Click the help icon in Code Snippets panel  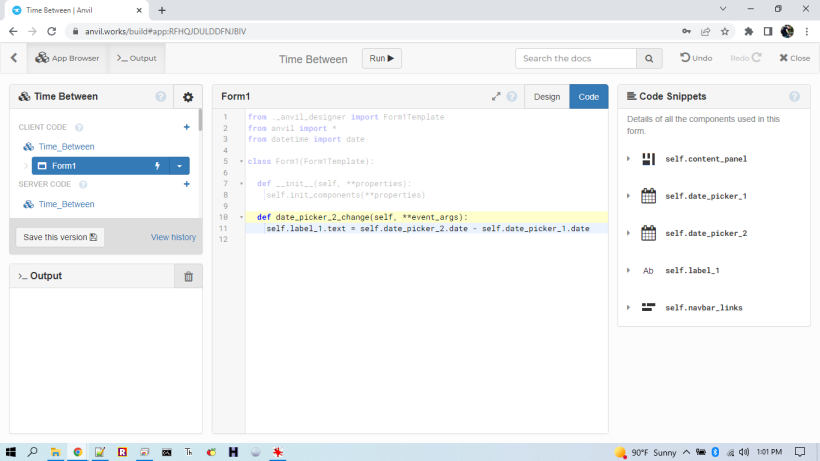point(794,97)
